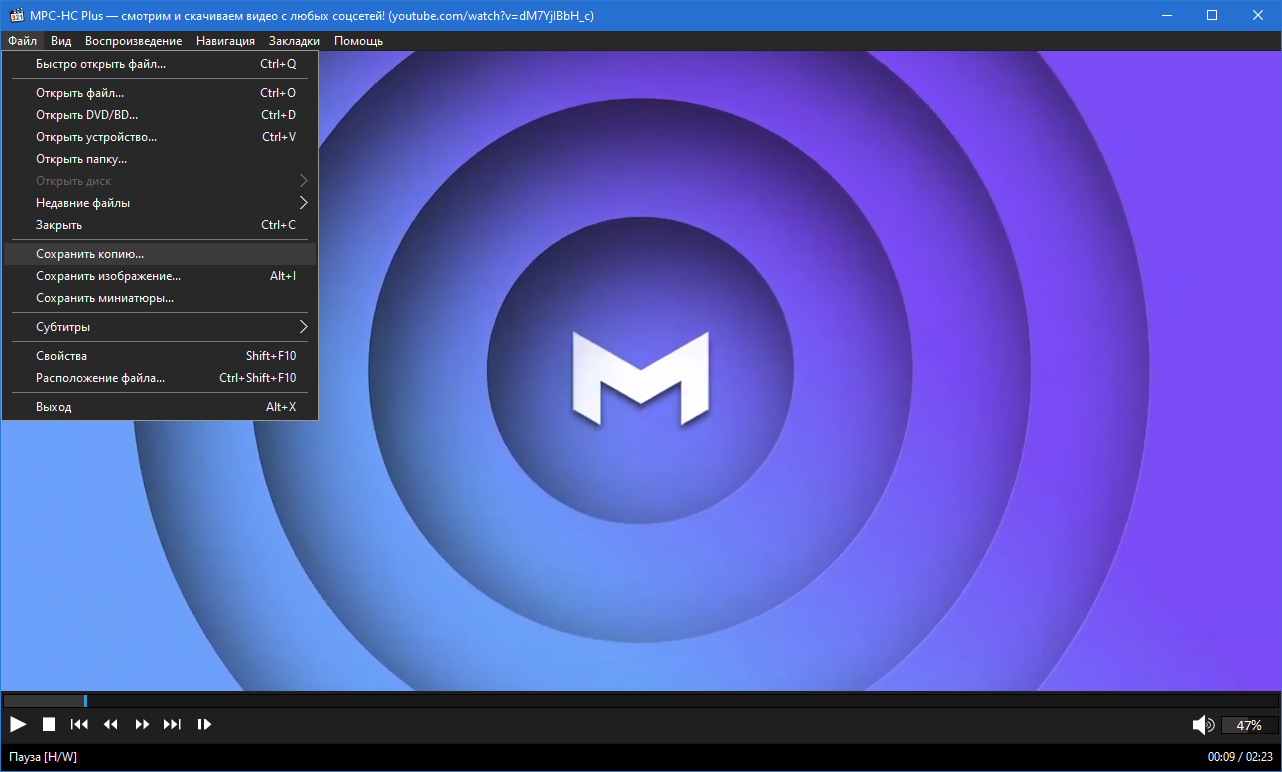This screenshot has height=772, width=1282.
Task: Open the Файл menu
Action: 22,41
